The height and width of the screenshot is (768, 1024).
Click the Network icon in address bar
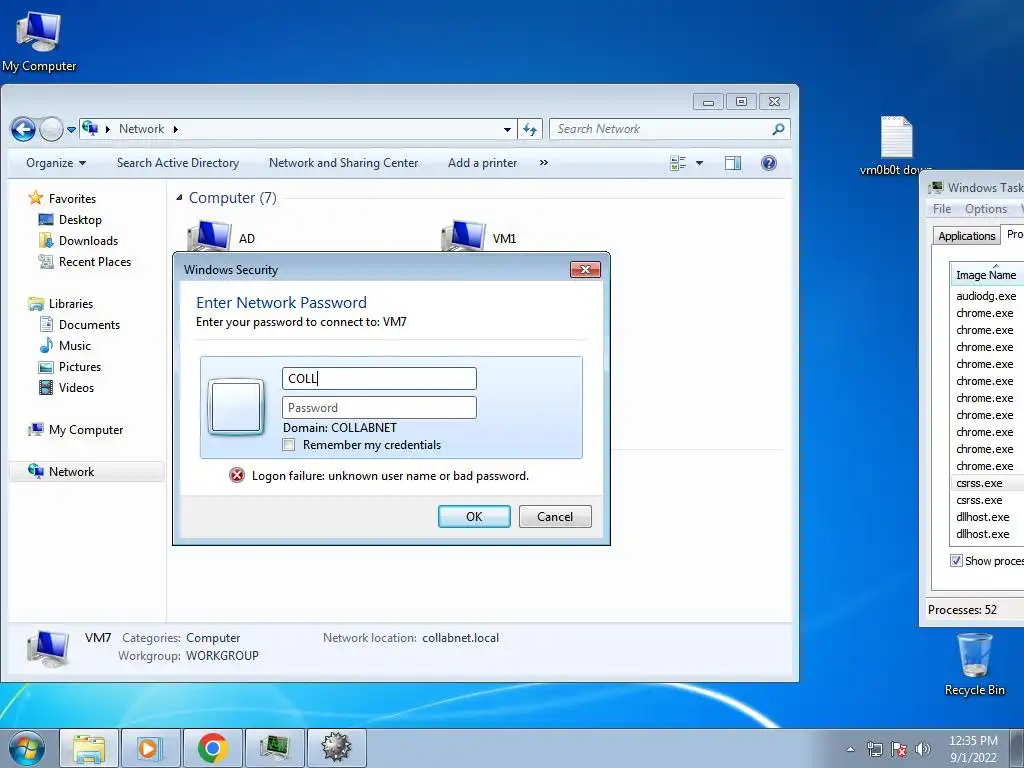tap(90, 129)
